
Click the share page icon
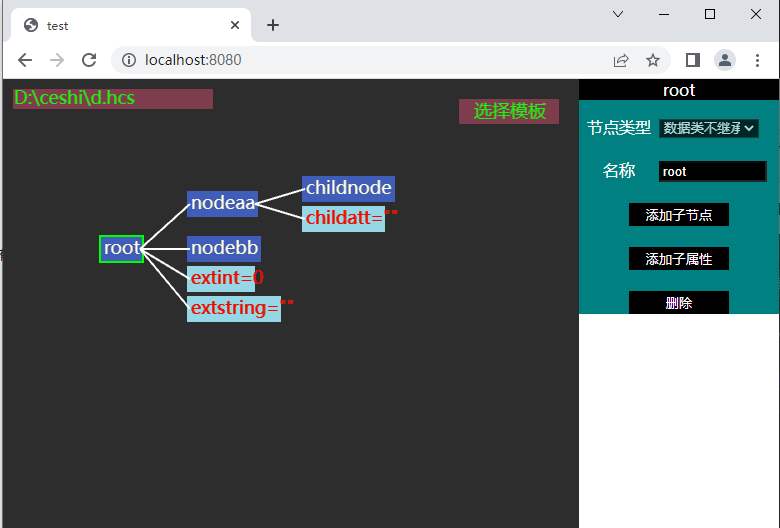(x=621, y=60)
